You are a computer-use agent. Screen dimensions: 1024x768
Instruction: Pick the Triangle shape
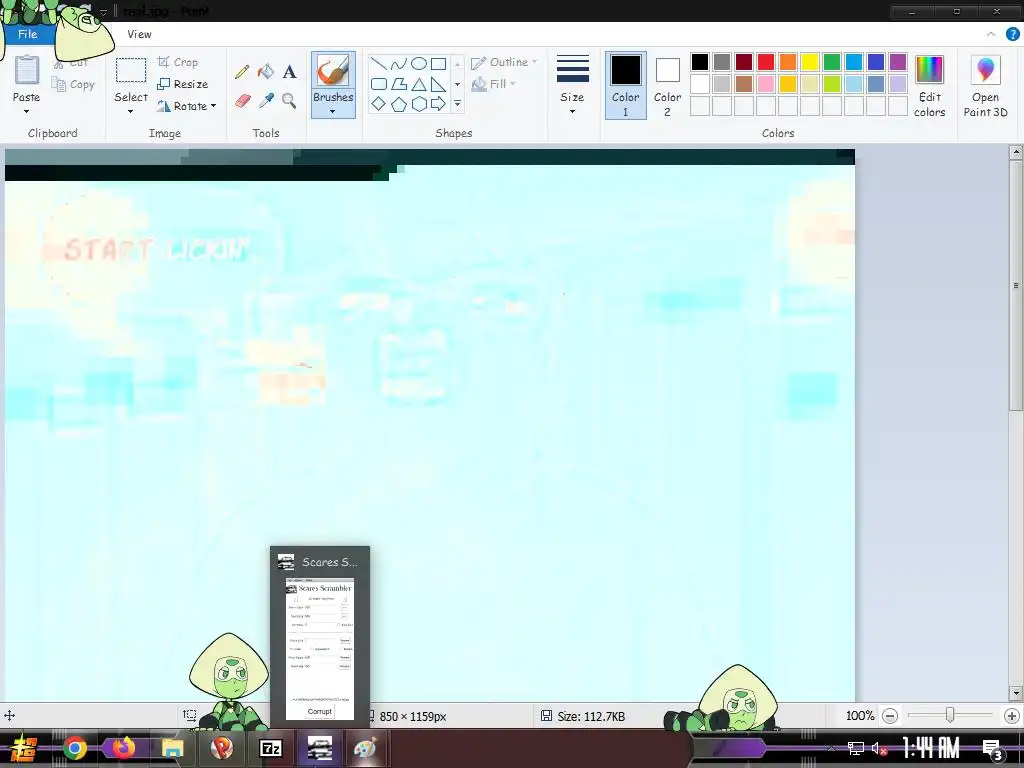[419, 84]
